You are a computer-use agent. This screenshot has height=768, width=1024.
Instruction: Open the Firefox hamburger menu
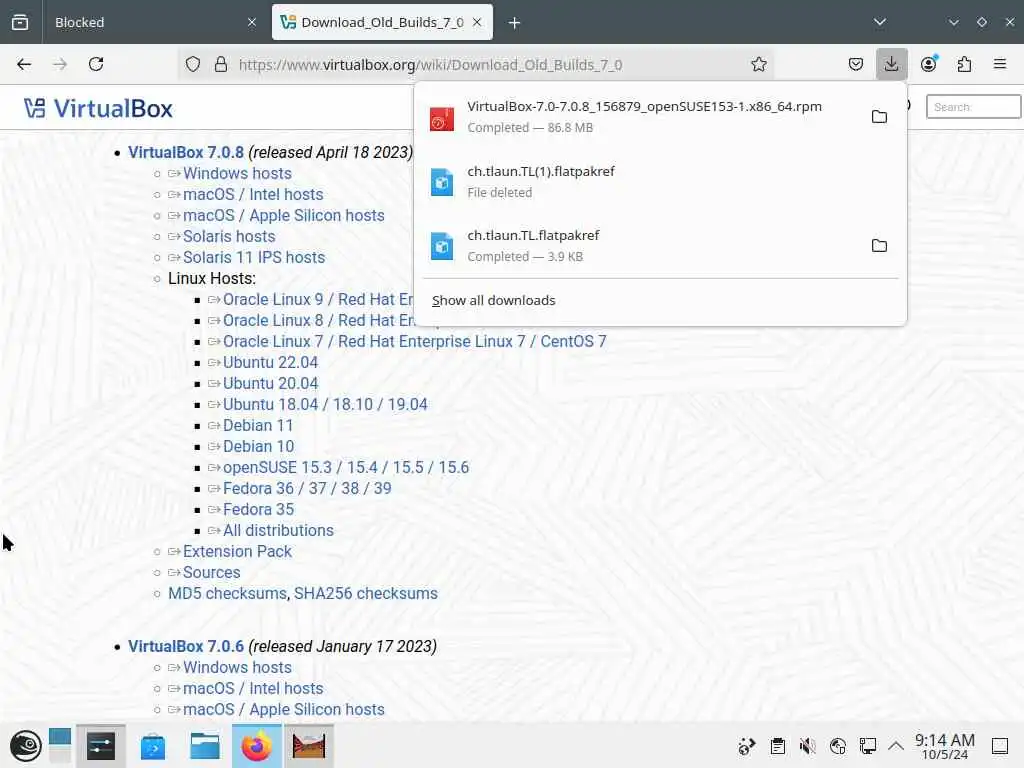(1000, 64)
